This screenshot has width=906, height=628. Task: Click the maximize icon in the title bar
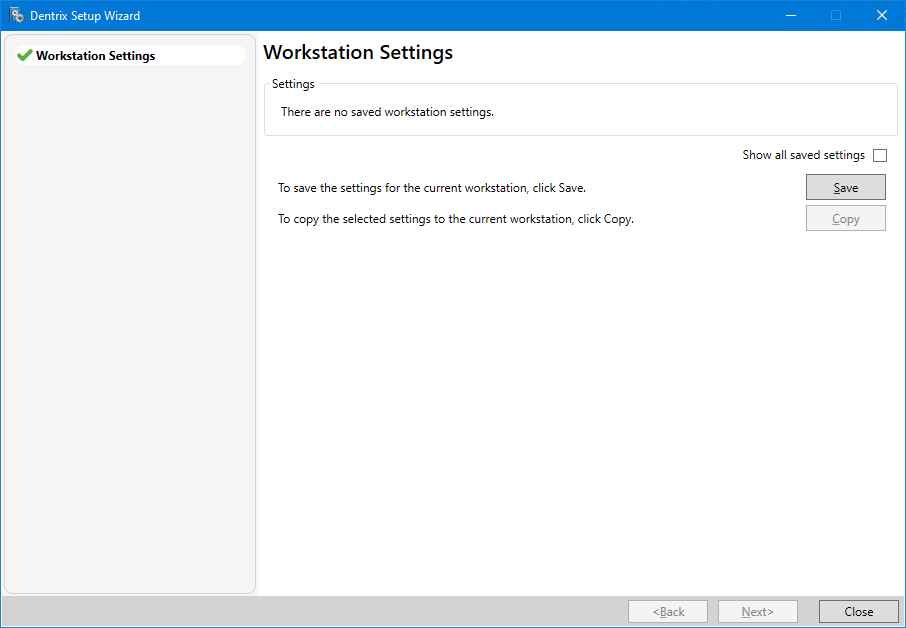coord(836,15)
